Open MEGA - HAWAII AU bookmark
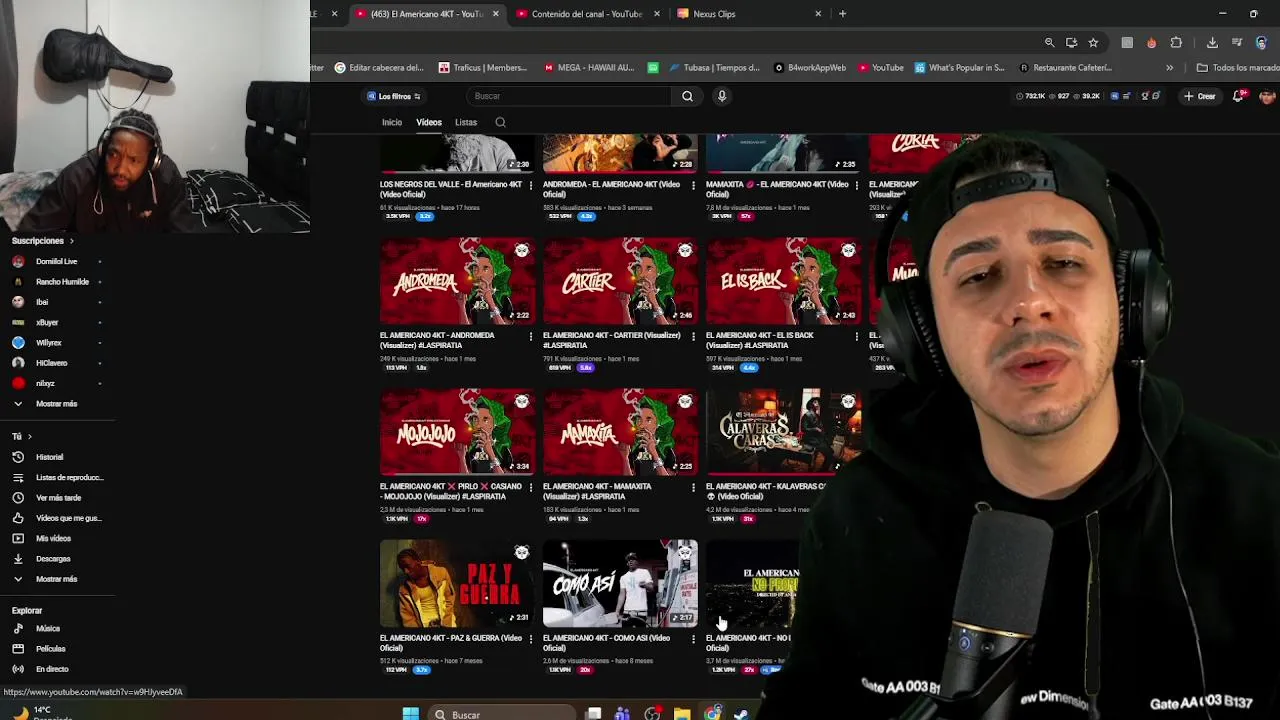Viewport: 1280px width, 720px height. (x=589, y=68)
